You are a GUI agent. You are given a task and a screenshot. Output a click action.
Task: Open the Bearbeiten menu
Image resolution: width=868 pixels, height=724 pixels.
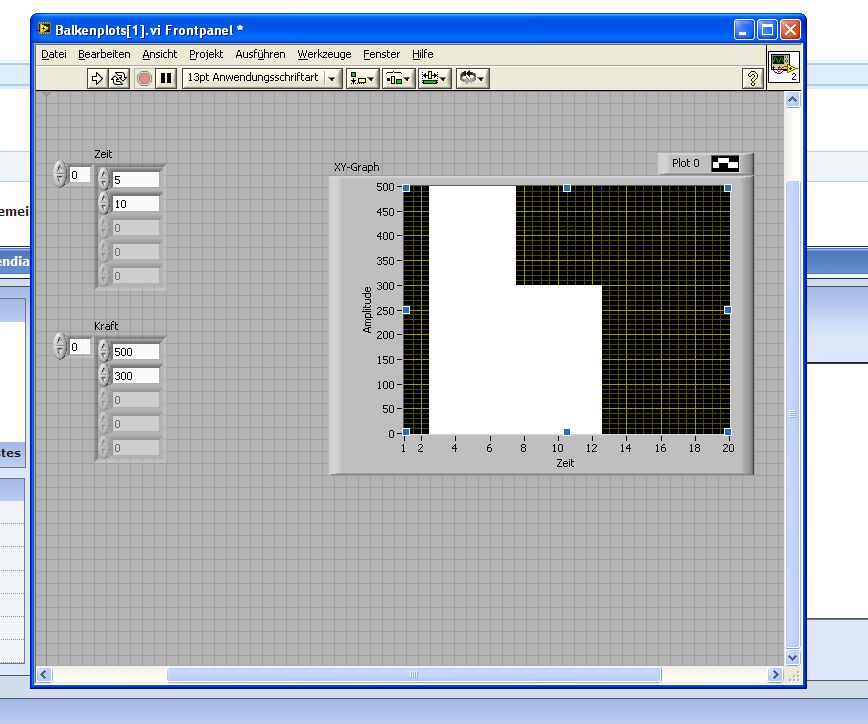[x=104, y=54]
